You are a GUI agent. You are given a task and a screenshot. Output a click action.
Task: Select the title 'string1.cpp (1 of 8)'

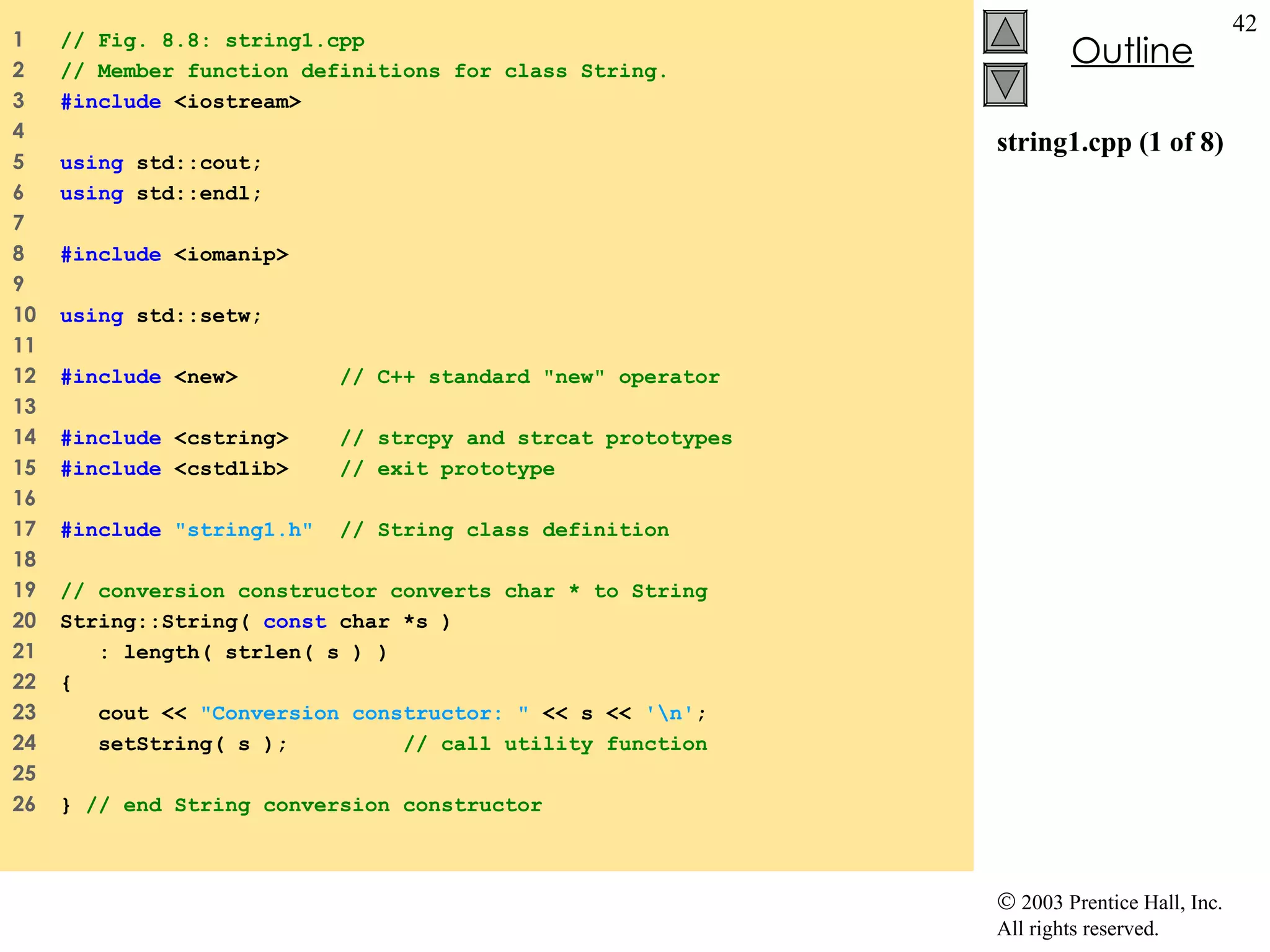[1110, 143]
